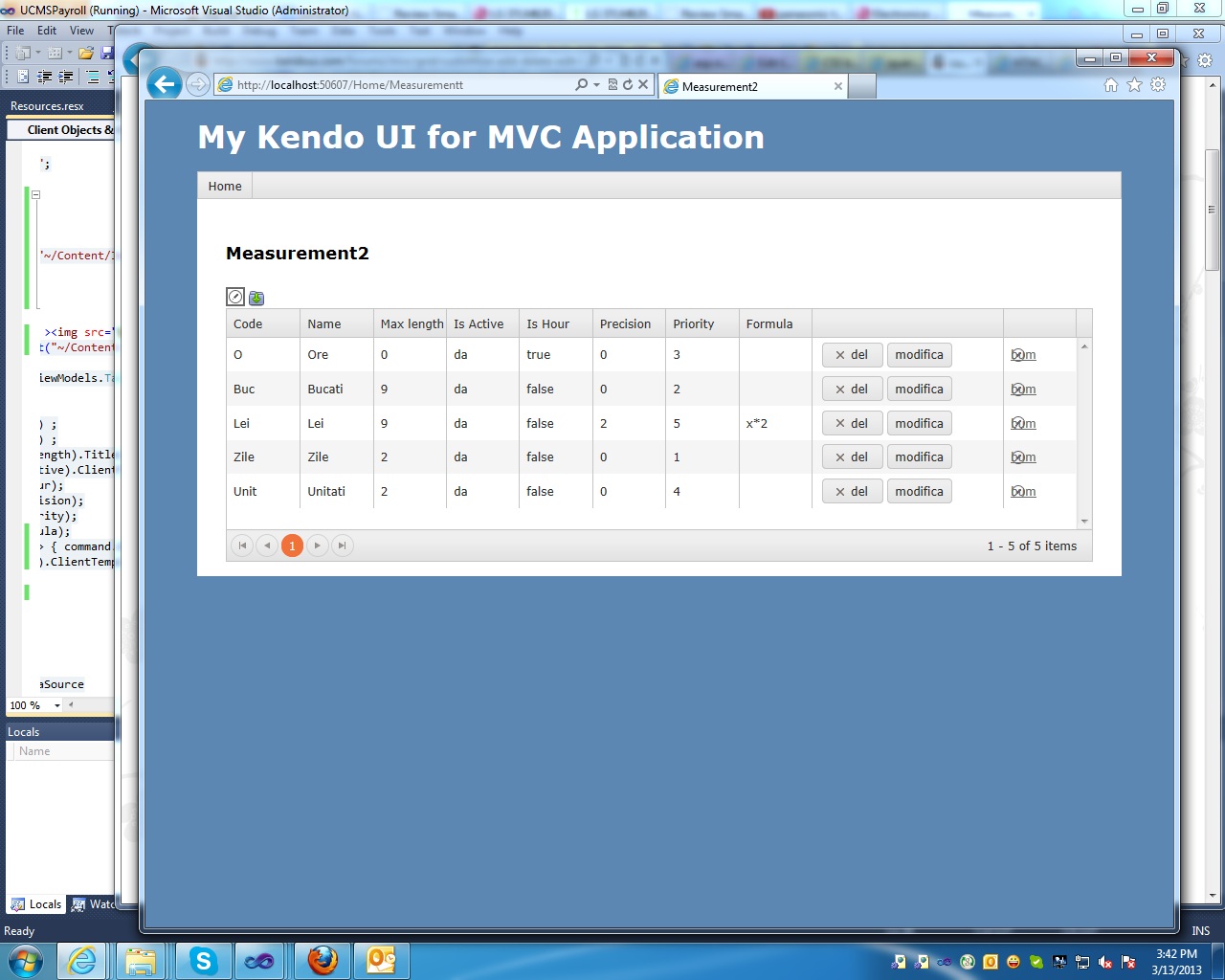Click the icon link in the Unitati row
This screenshot has height=980, width=1225.
1023,492
